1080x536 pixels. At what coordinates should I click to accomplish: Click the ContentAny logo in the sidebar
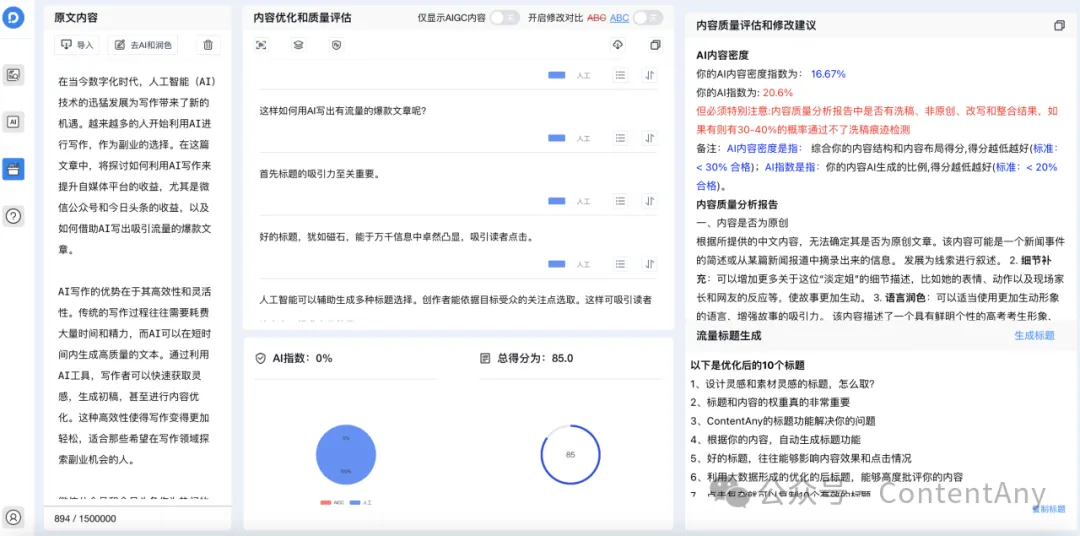14,18
